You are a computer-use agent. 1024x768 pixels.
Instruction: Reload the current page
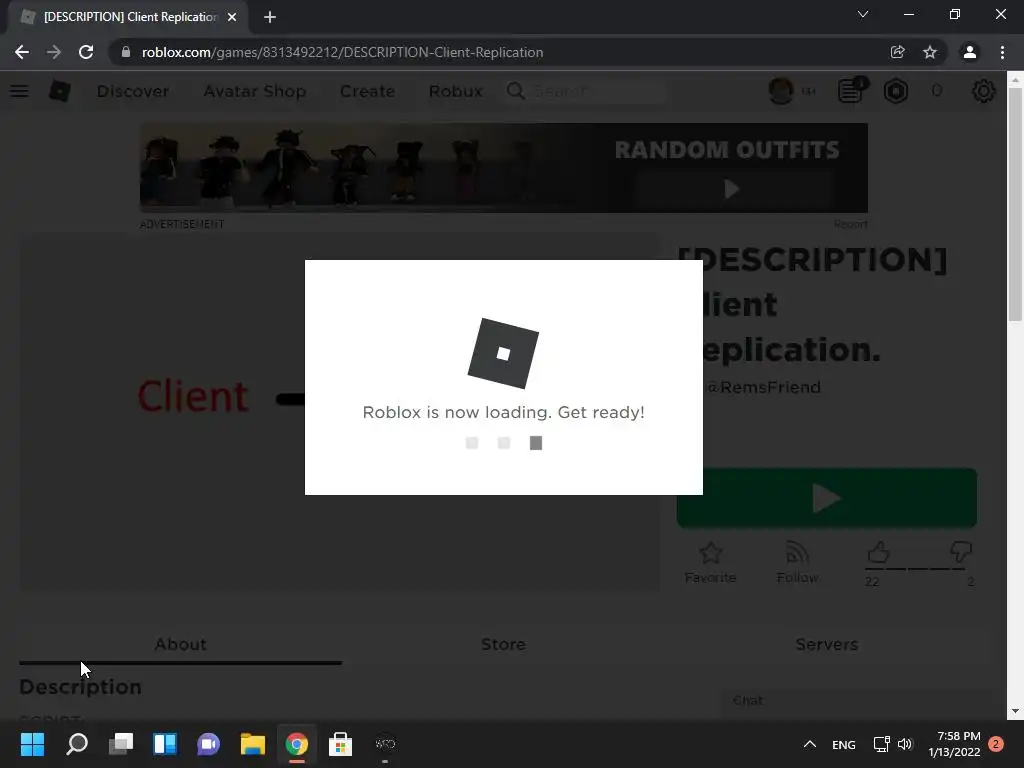tap(86, 52)
